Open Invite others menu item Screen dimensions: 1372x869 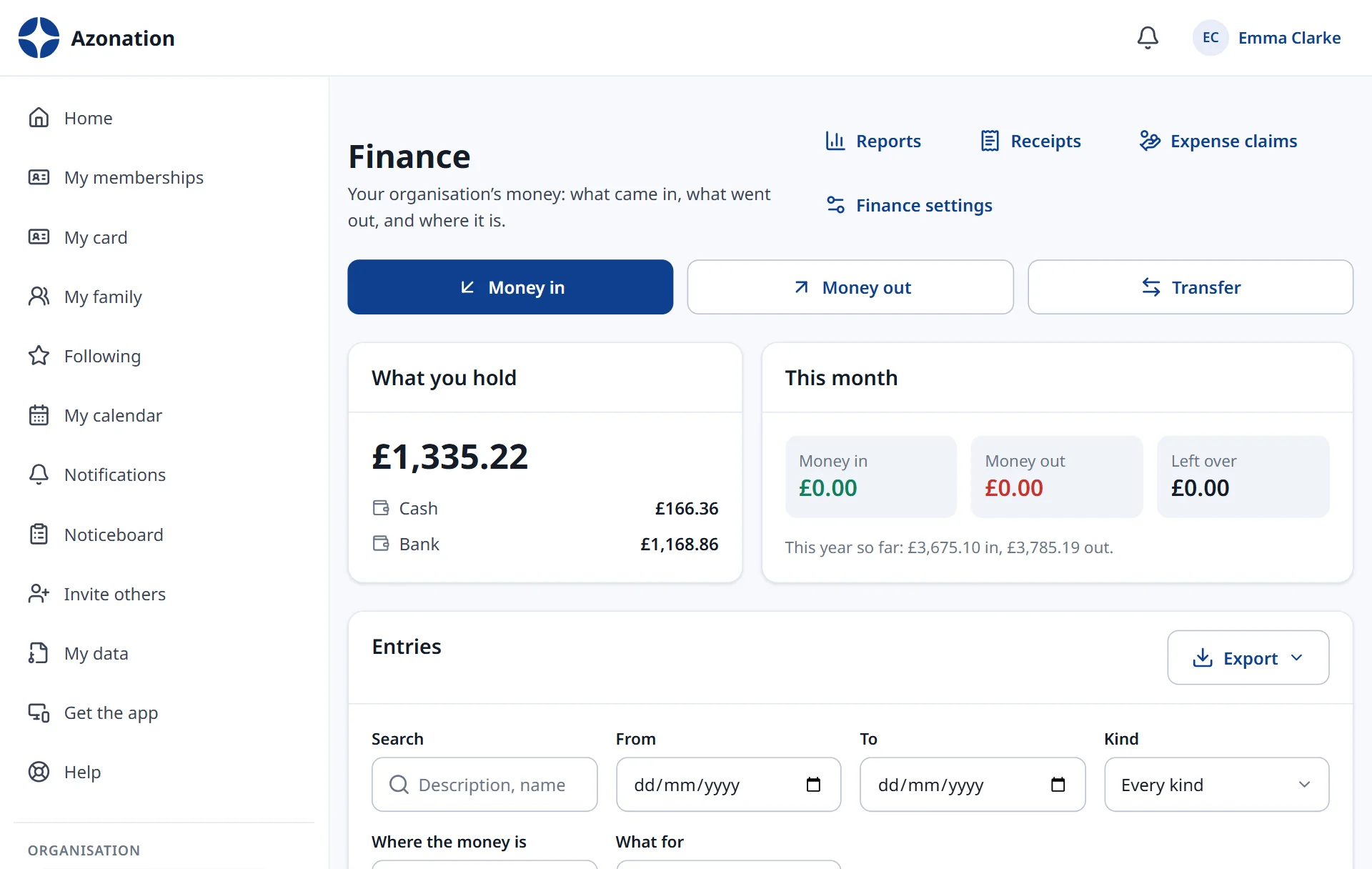point(164,593)
